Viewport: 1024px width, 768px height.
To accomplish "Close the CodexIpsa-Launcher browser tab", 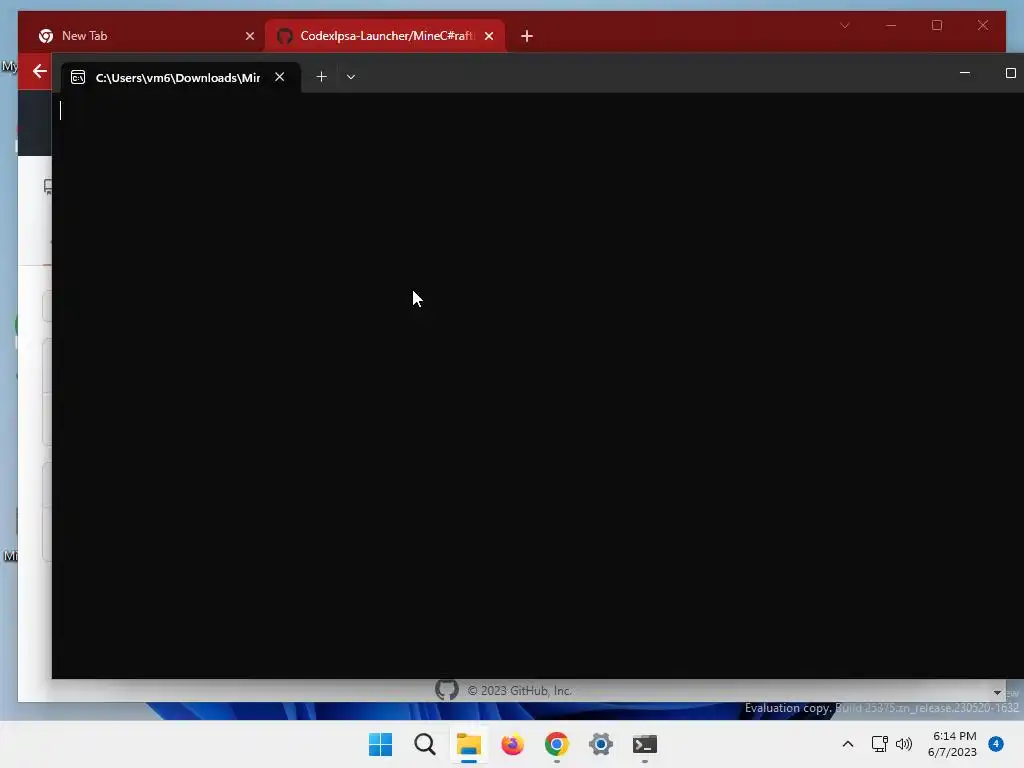I will (488, 36).
